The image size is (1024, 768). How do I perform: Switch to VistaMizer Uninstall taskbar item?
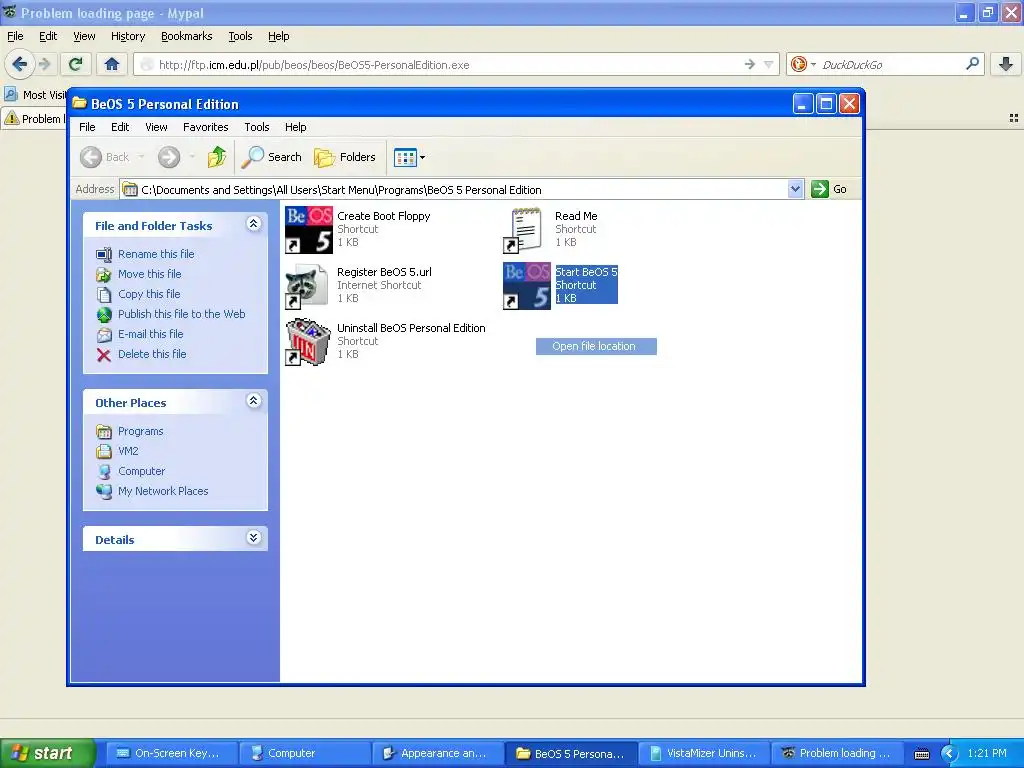704,753
